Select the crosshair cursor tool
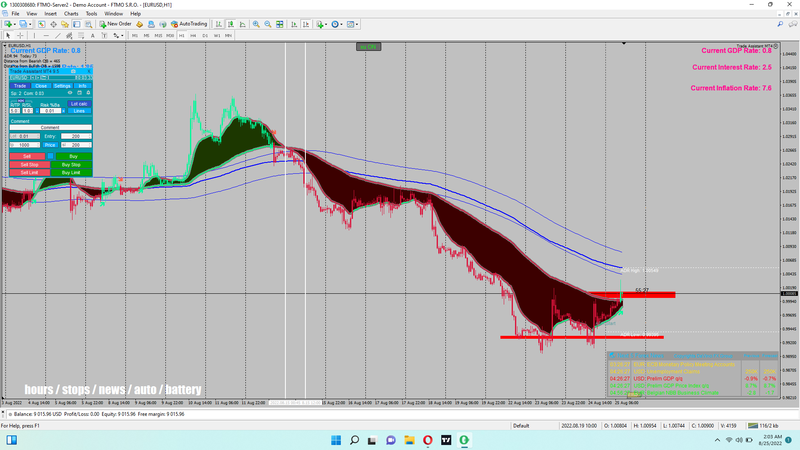 22,35
